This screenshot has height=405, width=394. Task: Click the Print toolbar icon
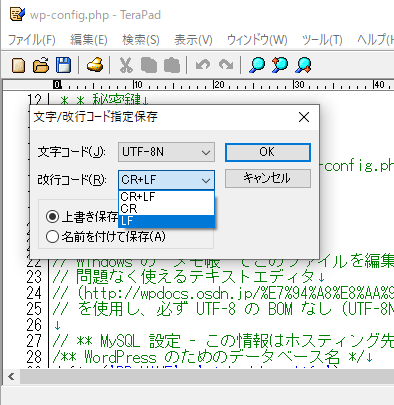tap(95, 65)
